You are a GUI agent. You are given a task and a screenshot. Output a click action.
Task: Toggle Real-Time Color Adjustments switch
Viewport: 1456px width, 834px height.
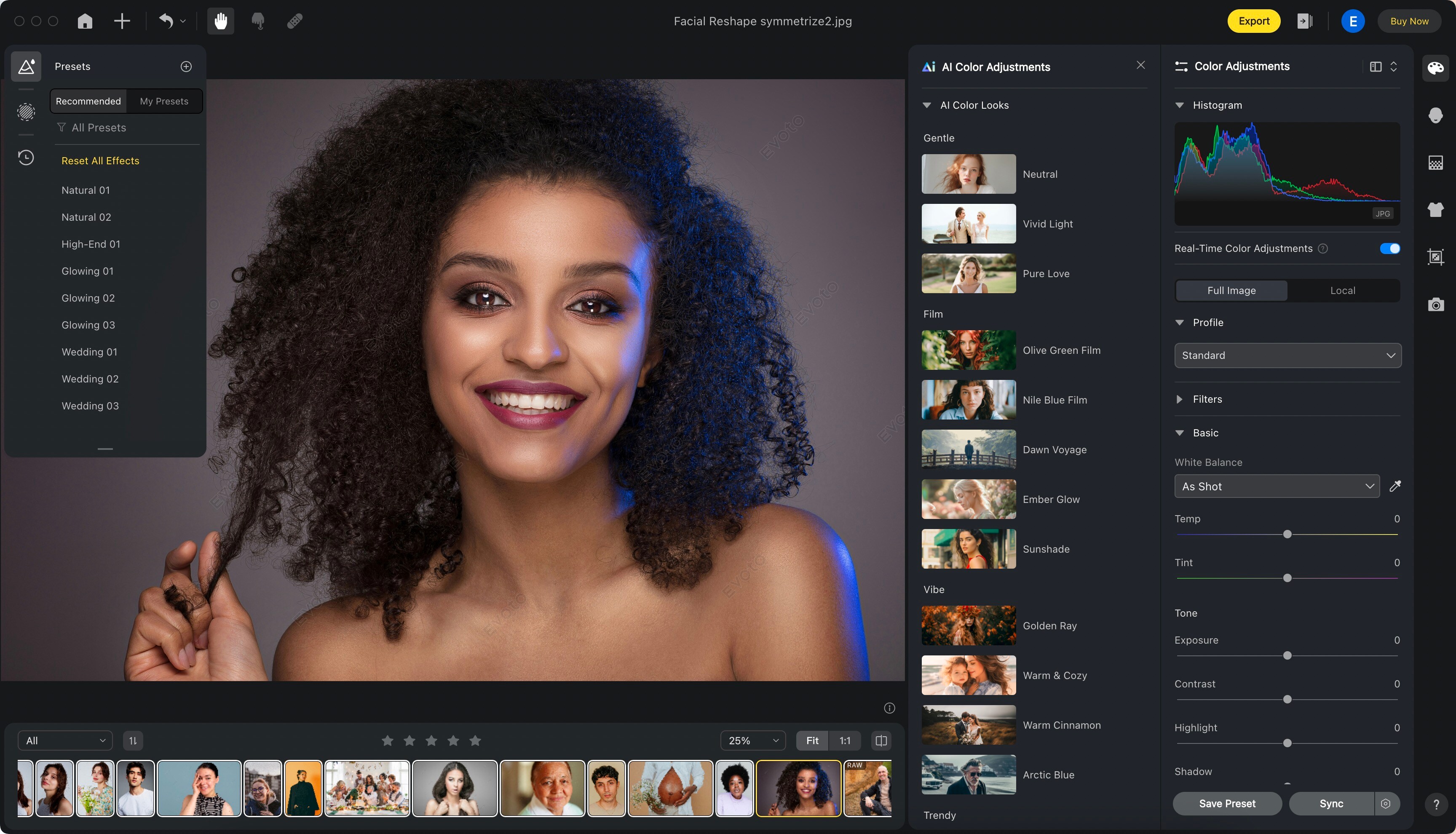tap(1389, 249)
